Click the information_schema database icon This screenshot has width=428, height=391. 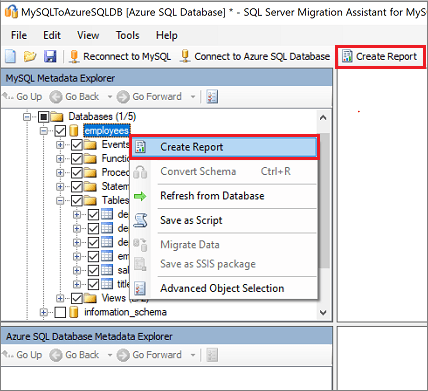[x=74, y=312]
